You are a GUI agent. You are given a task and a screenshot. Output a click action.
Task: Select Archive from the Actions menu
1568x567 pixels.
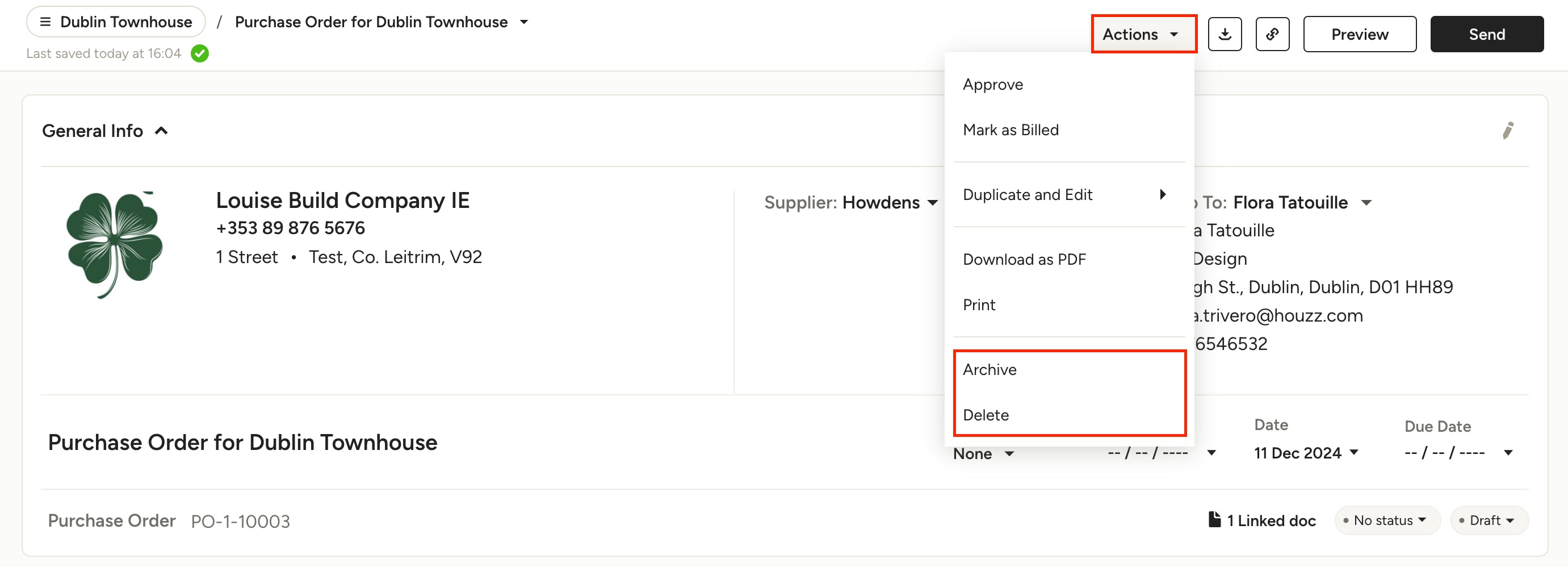[x=1069, y=370]
